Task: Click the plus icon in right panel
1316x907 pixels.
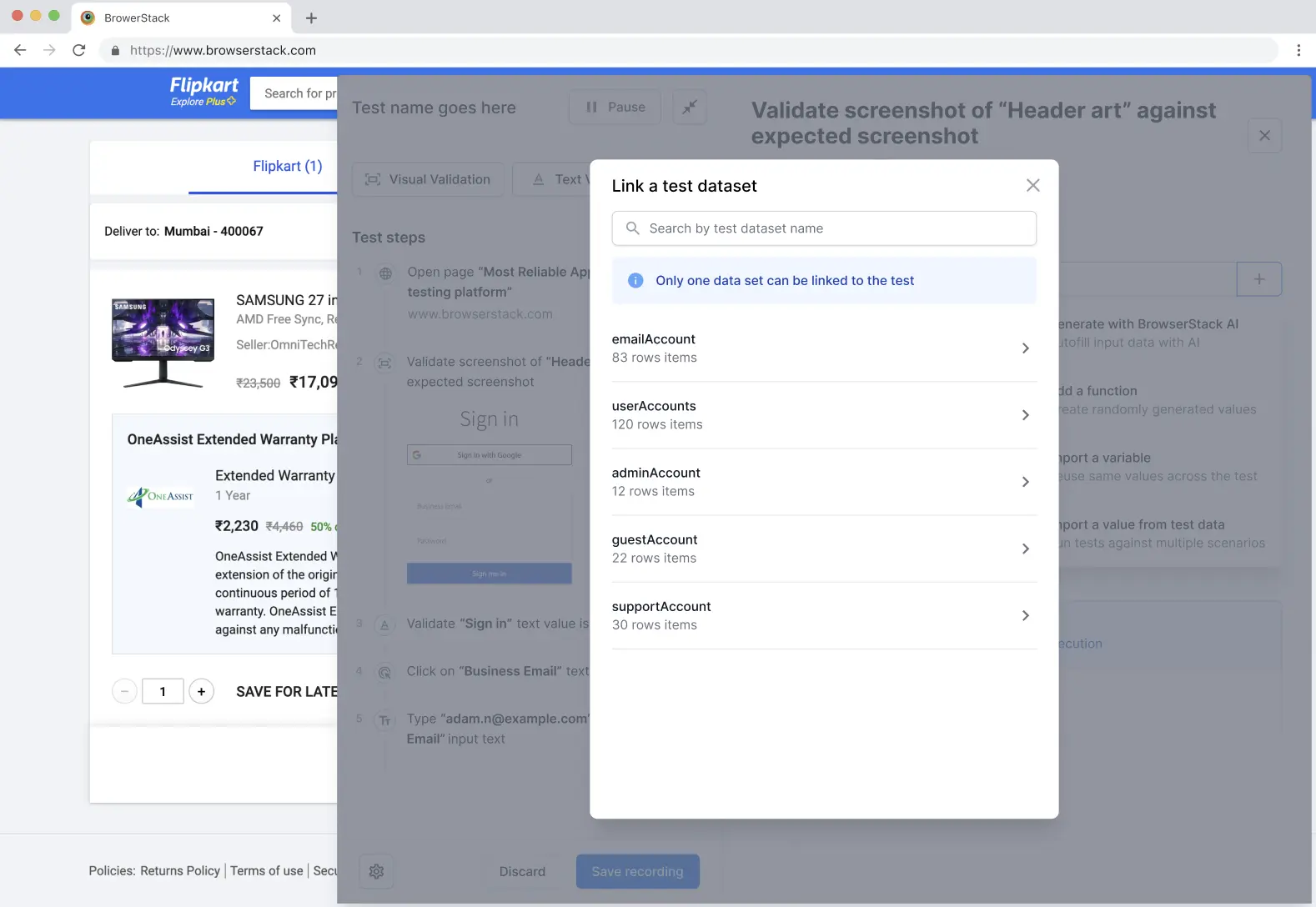Action: tap(1259, 279)
